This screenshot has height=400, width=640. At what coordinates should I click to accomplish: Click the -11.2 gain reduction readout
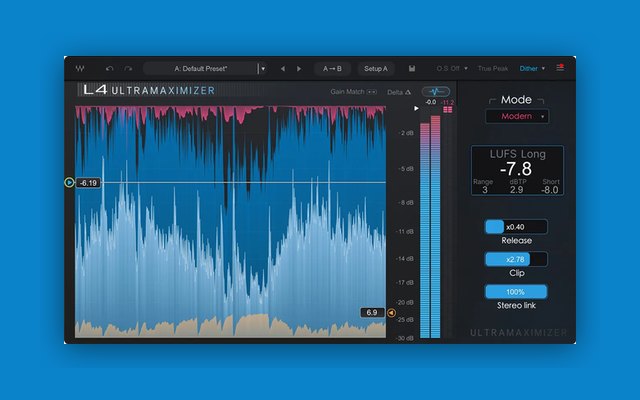447,102
